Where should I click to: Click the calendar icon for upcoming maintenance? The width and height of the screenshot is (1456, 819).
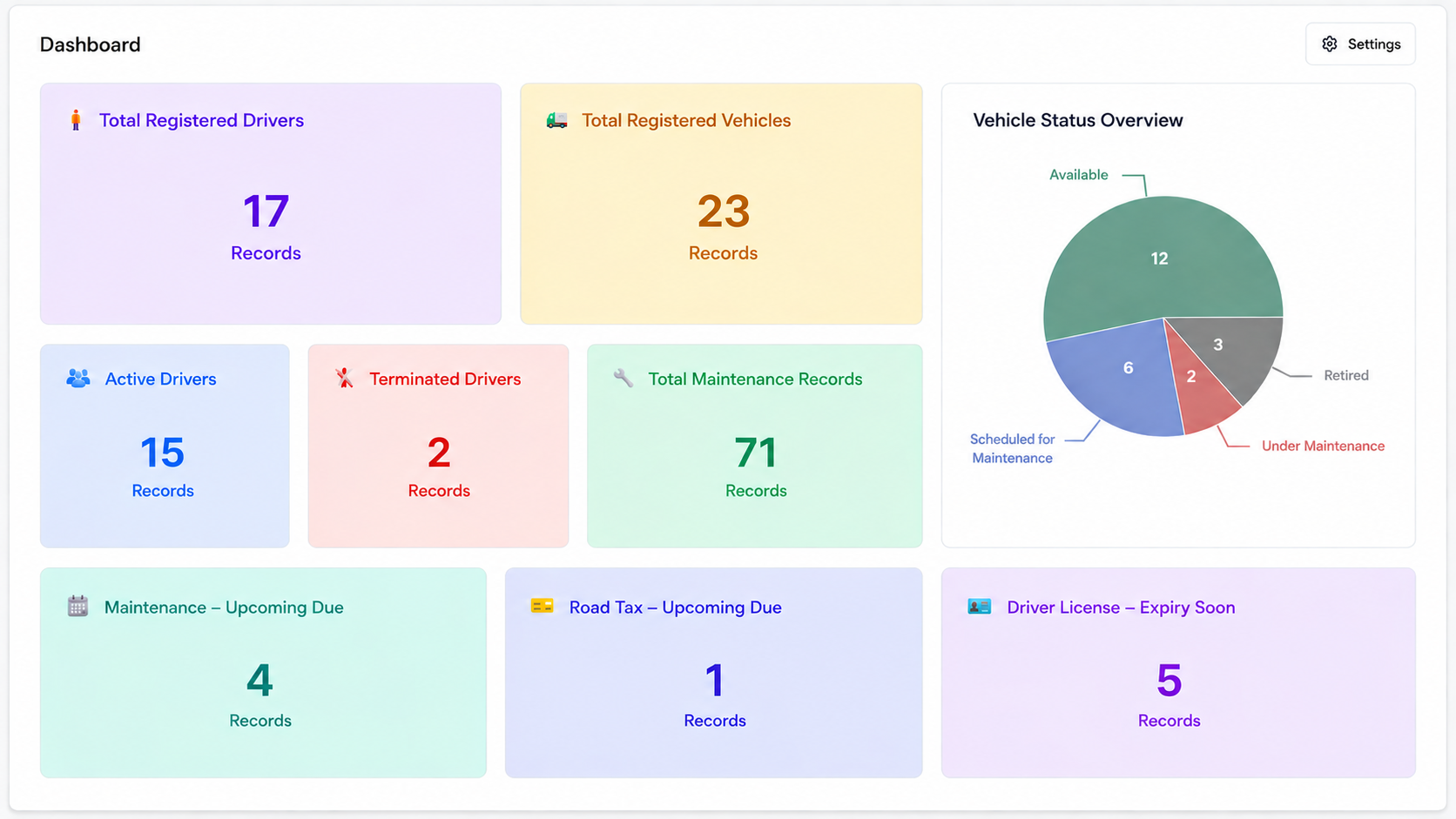pos(78,607)
